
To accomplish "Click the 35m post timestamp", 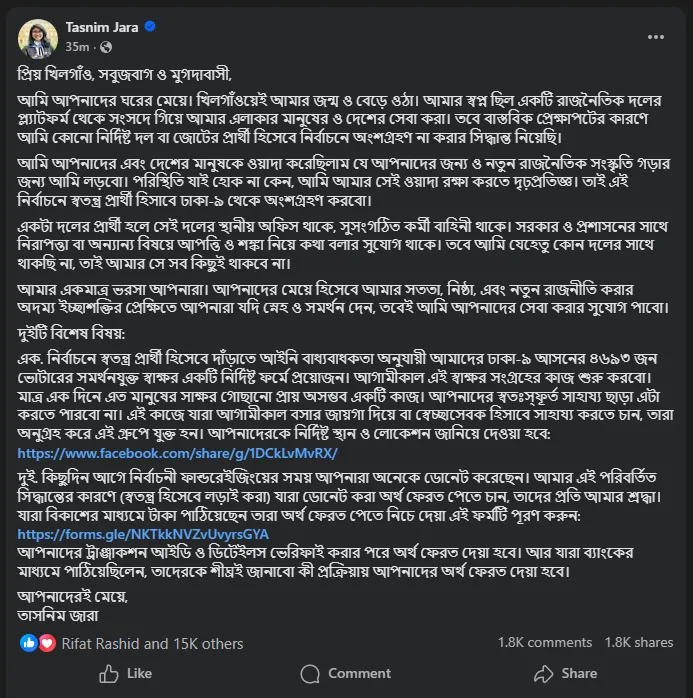I will 76,47.
